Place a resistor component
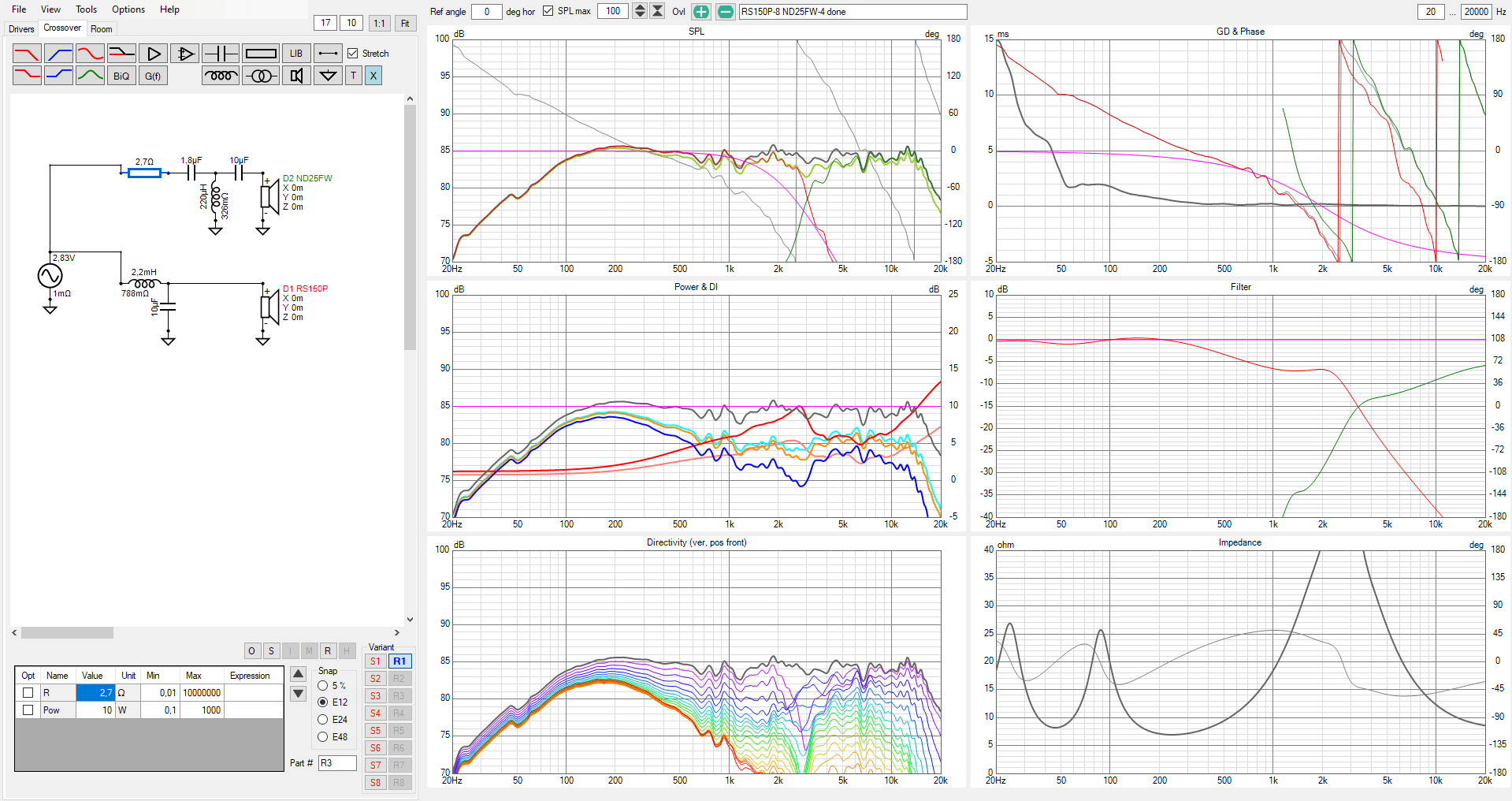The image size is (1512, 801). [261, 54]
